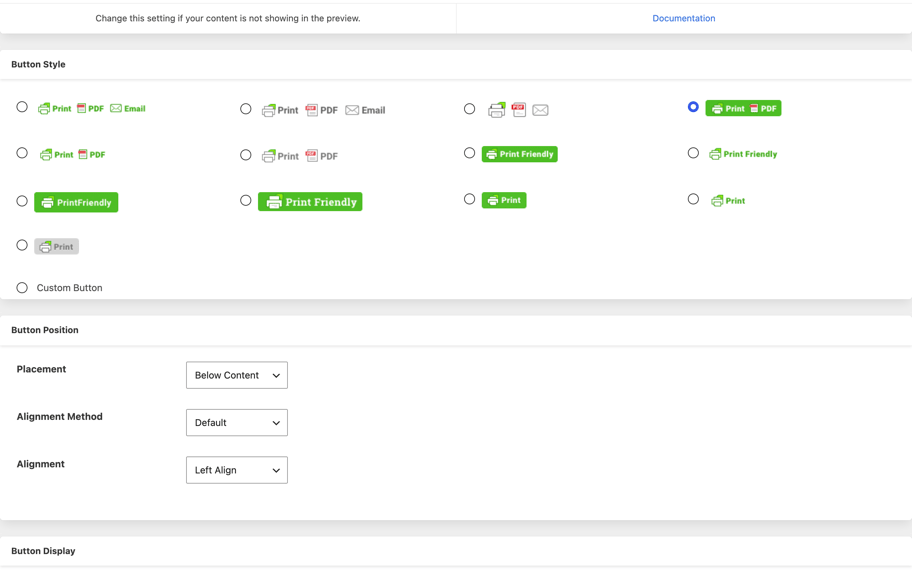Select the solid green Print button radio
The image size is (912, 570).
pyautogui.click(x=469, y=199)
